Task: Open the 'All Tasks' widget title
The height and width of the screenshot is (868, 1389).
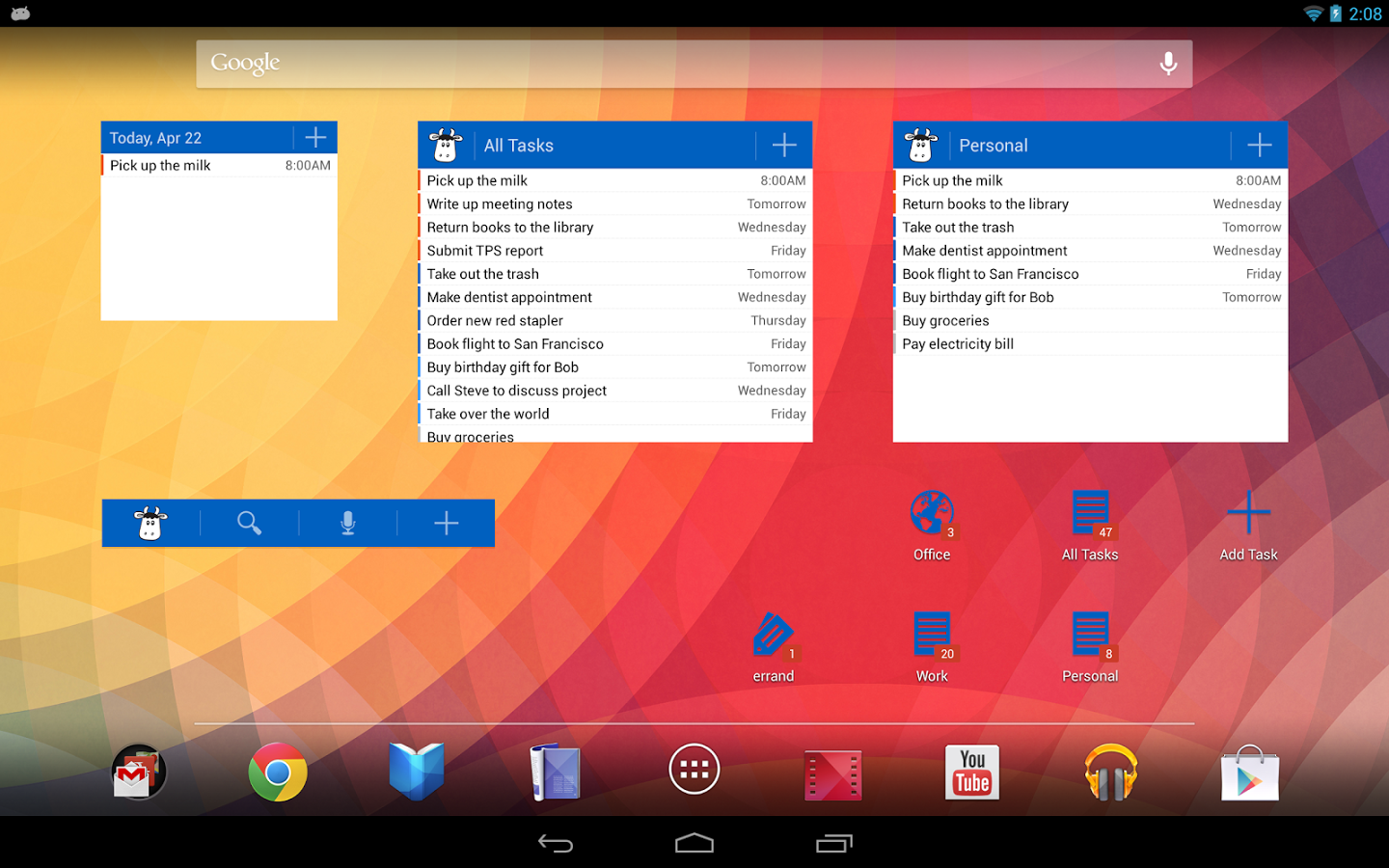Action: 519,146
